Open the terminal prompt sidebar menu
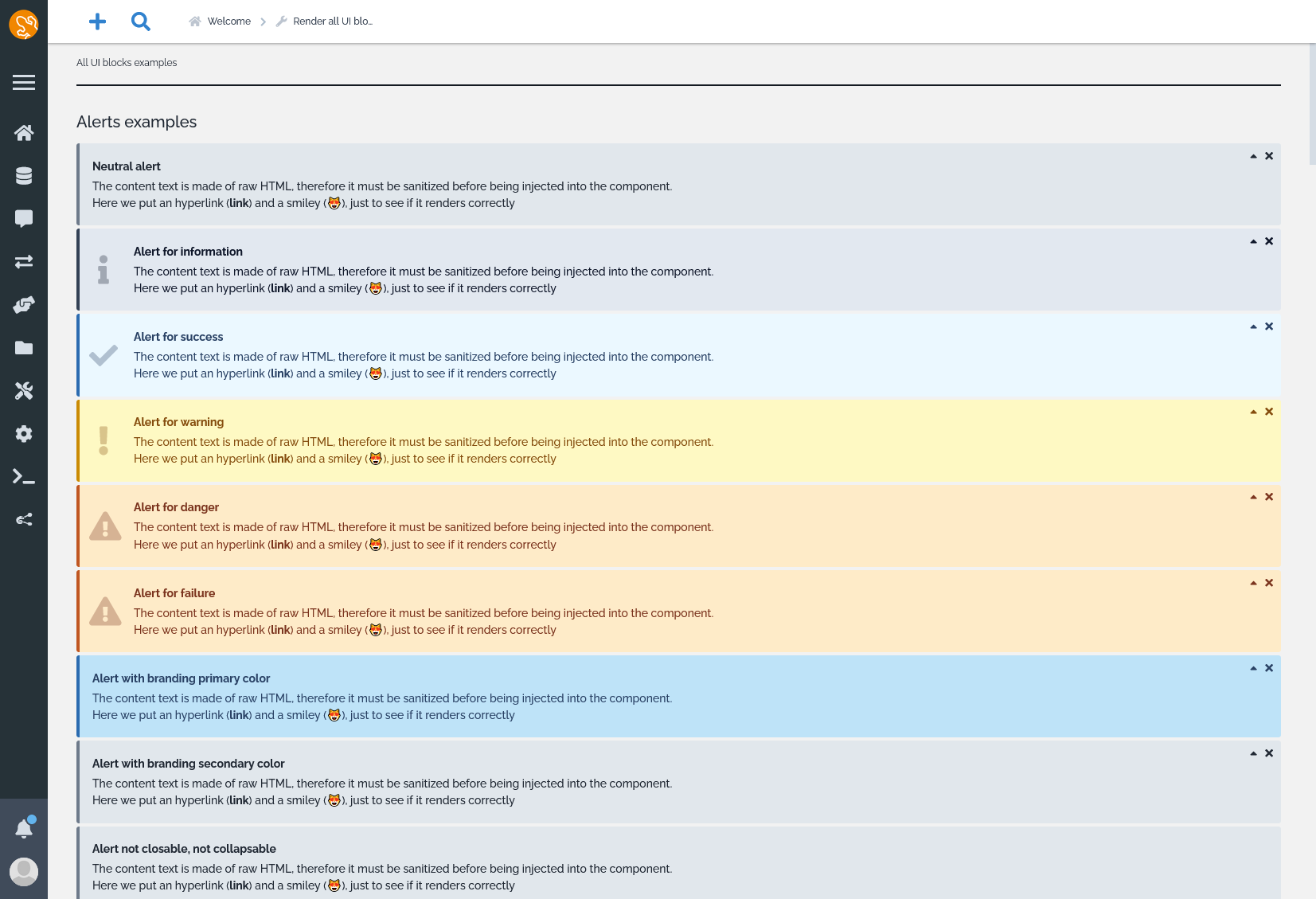The height and width of the screenshot is (899, 1316). point(24,477)
